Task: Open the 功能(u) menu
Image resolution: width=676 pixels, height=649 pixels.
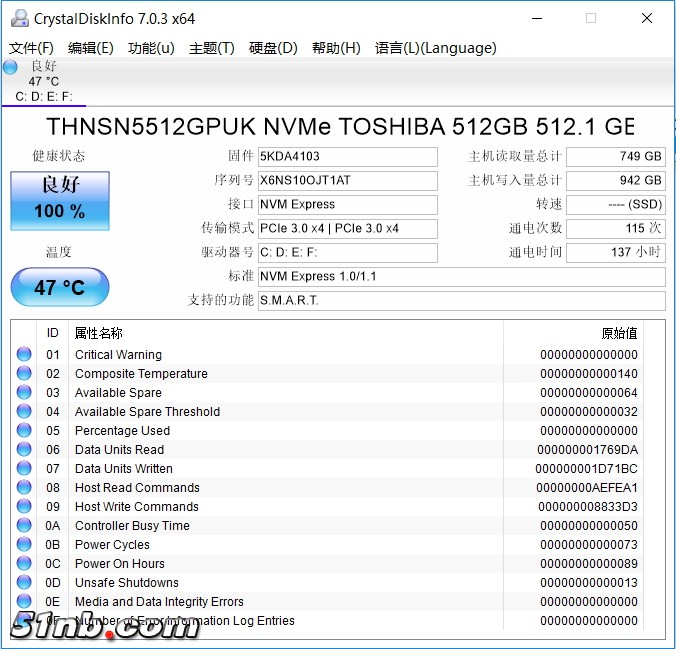Action: (151, 48)
